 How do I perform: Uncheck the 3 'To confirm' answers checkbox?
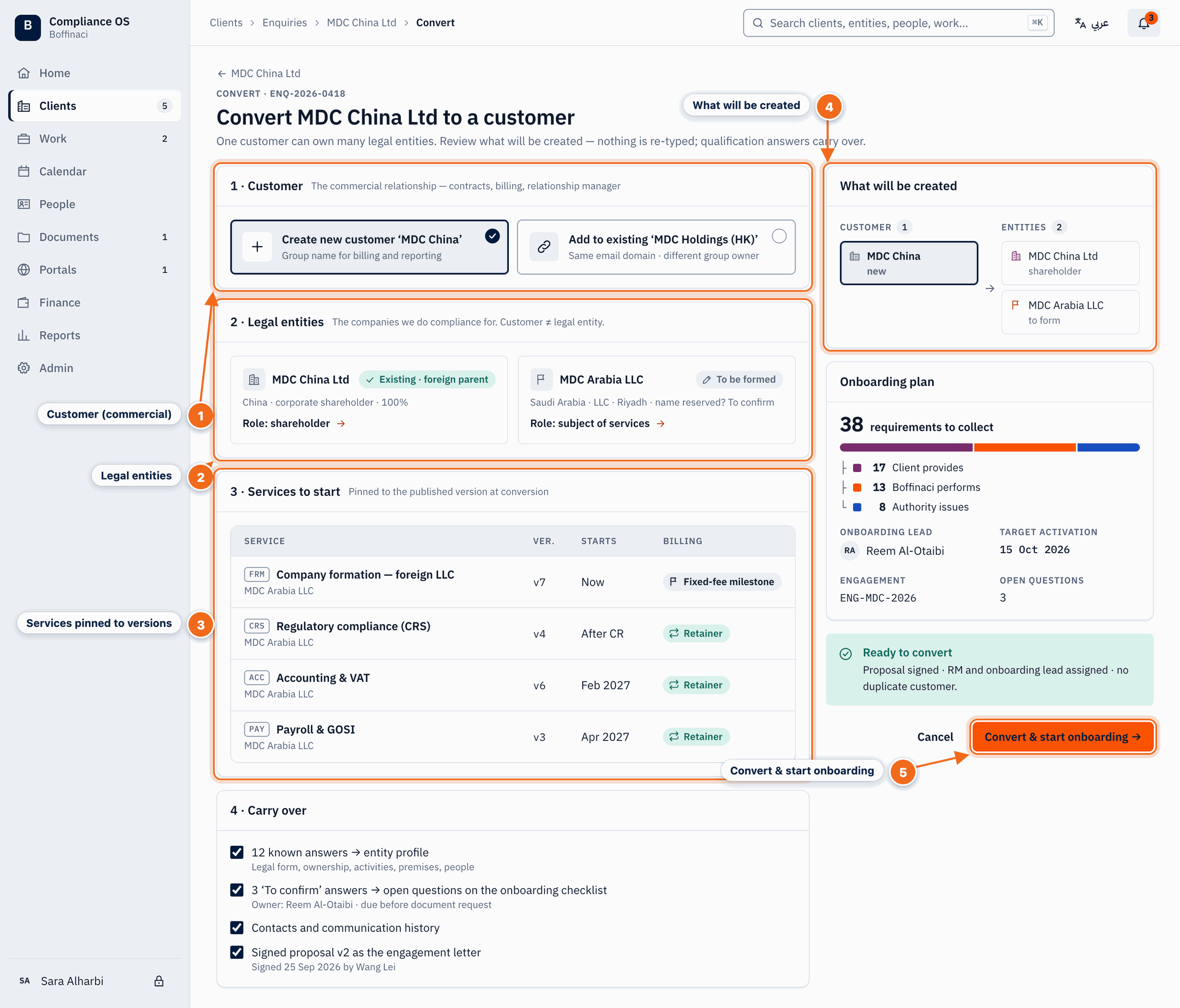pyautogui.click(x=237, y=889)
